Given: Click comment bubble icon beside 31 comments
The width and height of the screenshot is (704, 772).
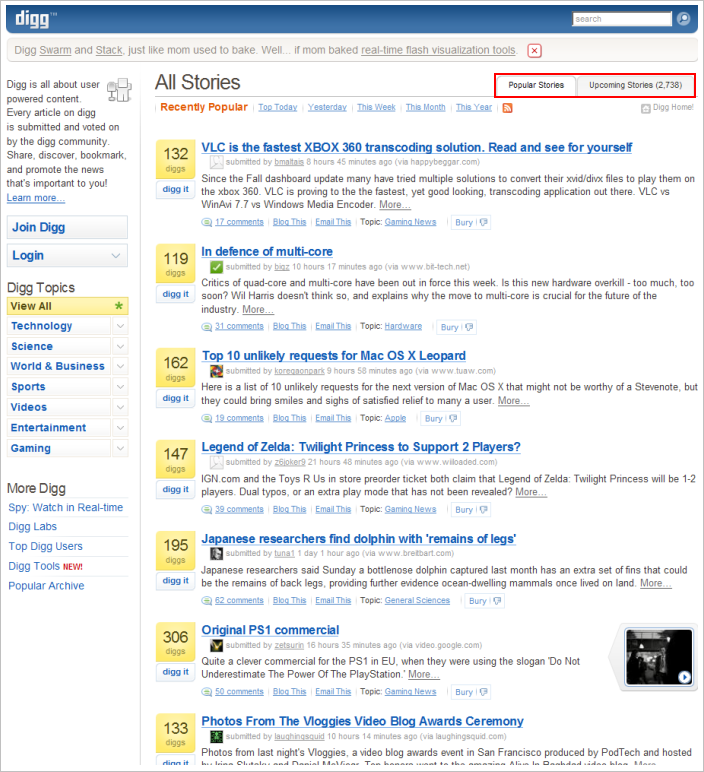Looking at the screenshot, I should point(207,327).
